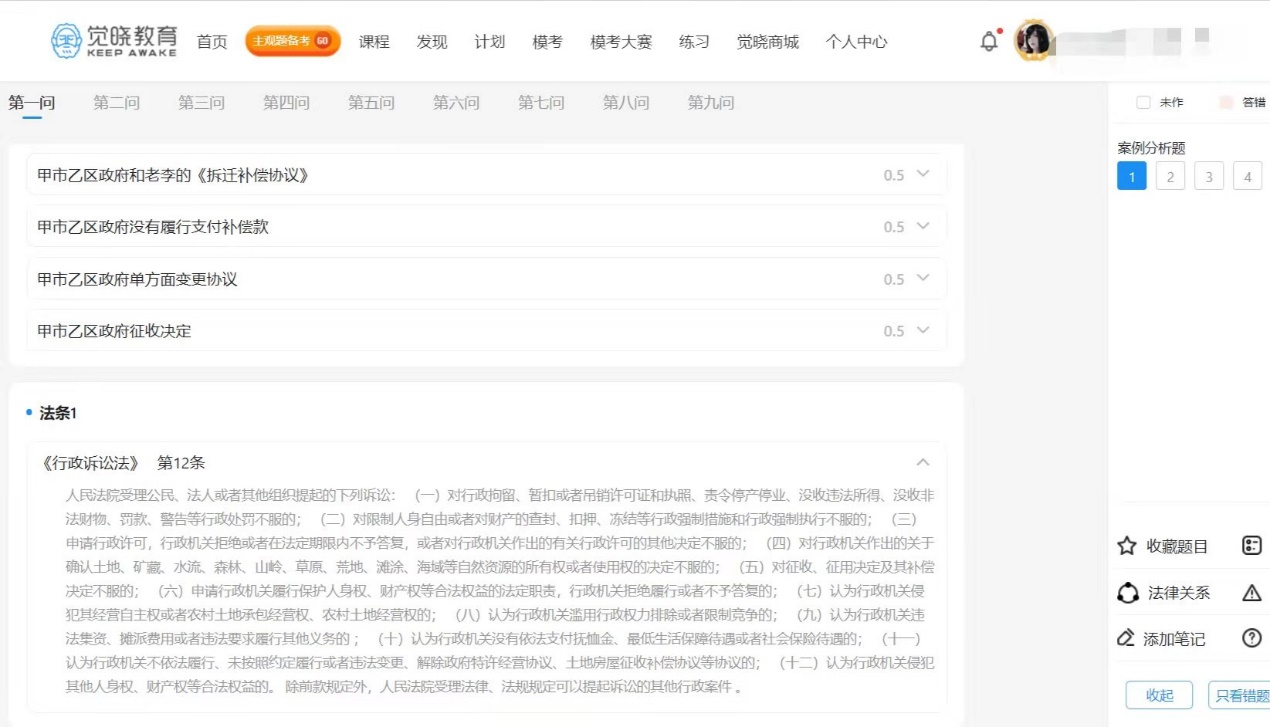
Task: Select the 第一问 tab
Action: coord(32,103)
